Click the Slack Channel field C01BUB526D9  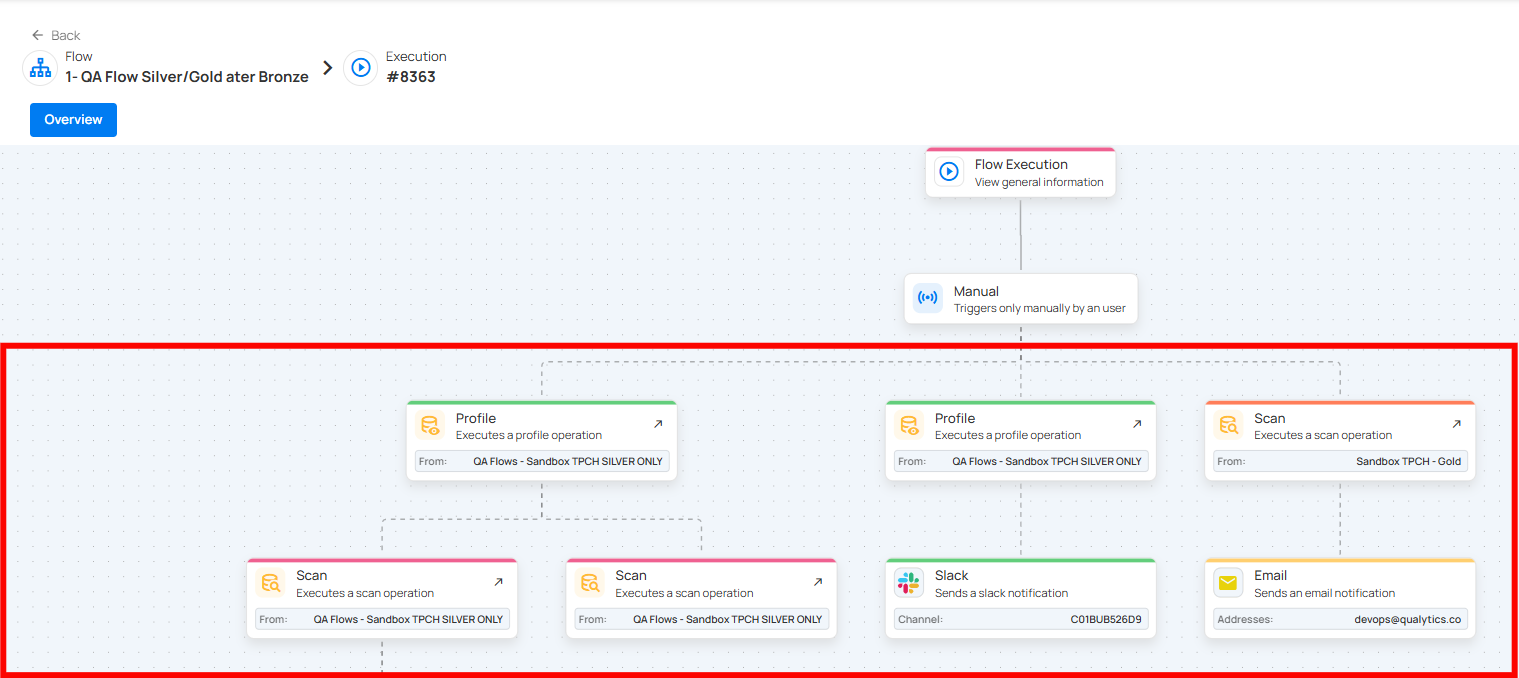coord(1020,620)
